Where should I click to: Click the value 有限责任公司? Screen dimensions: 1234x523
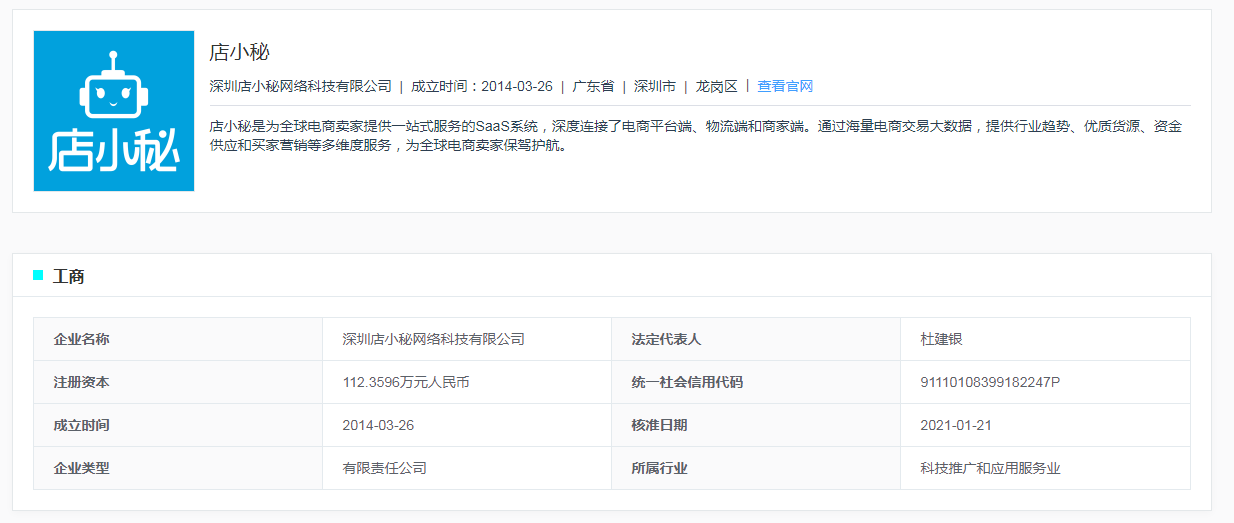[385, 468]
